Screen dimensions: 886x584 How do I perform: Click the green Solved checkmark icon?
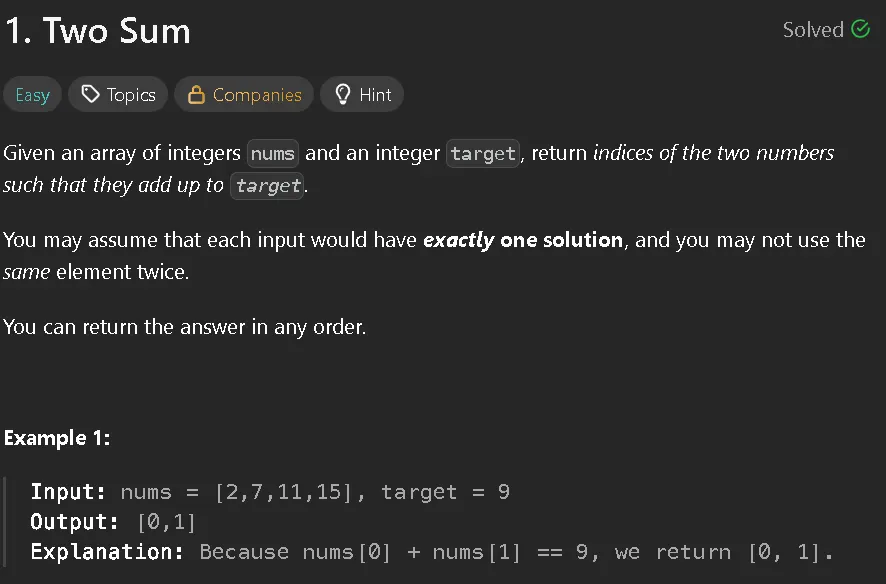click(860, 29)
